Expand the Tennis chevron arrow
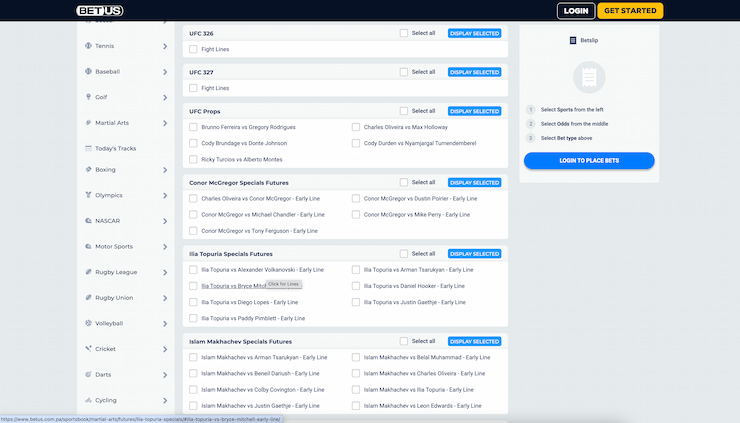The height and width of the screenshot is (423, 740). tap(165, 46)
